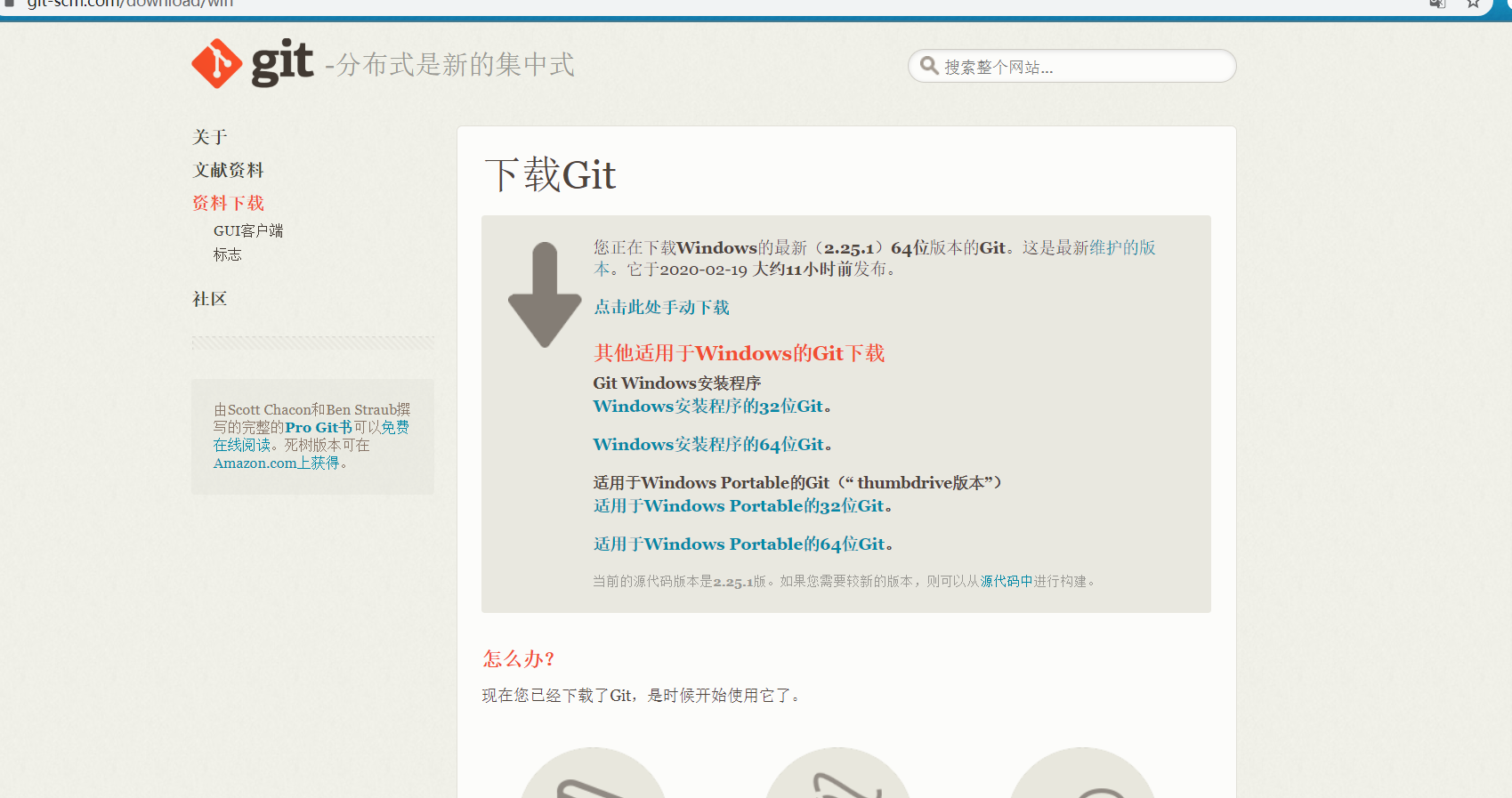Click the large download arrow icon

point(545,294)
